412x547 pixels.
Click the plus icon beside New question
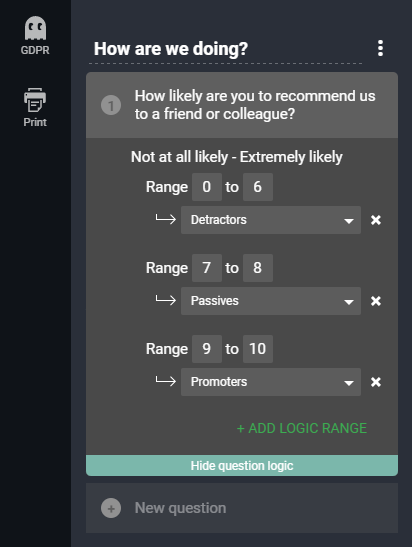click(111, 508)
